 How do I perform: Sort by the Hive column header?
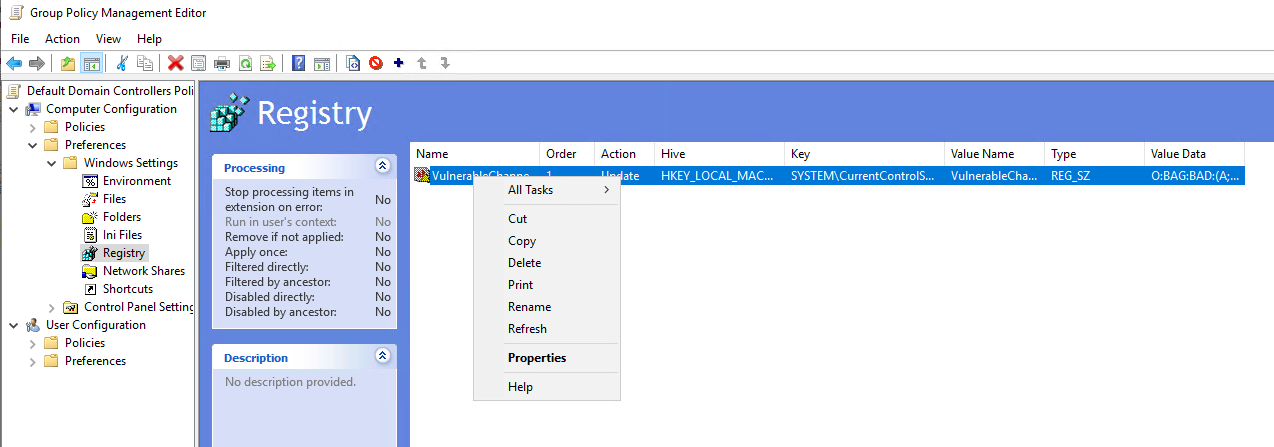[720, 154]
